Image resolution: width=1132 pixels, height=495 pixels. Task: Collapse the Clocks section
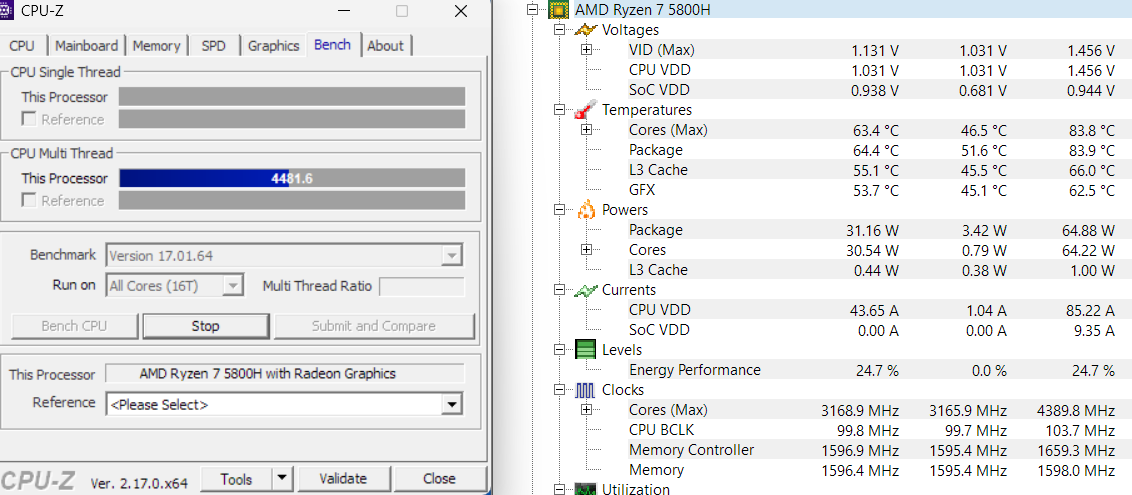click(560, 390)
